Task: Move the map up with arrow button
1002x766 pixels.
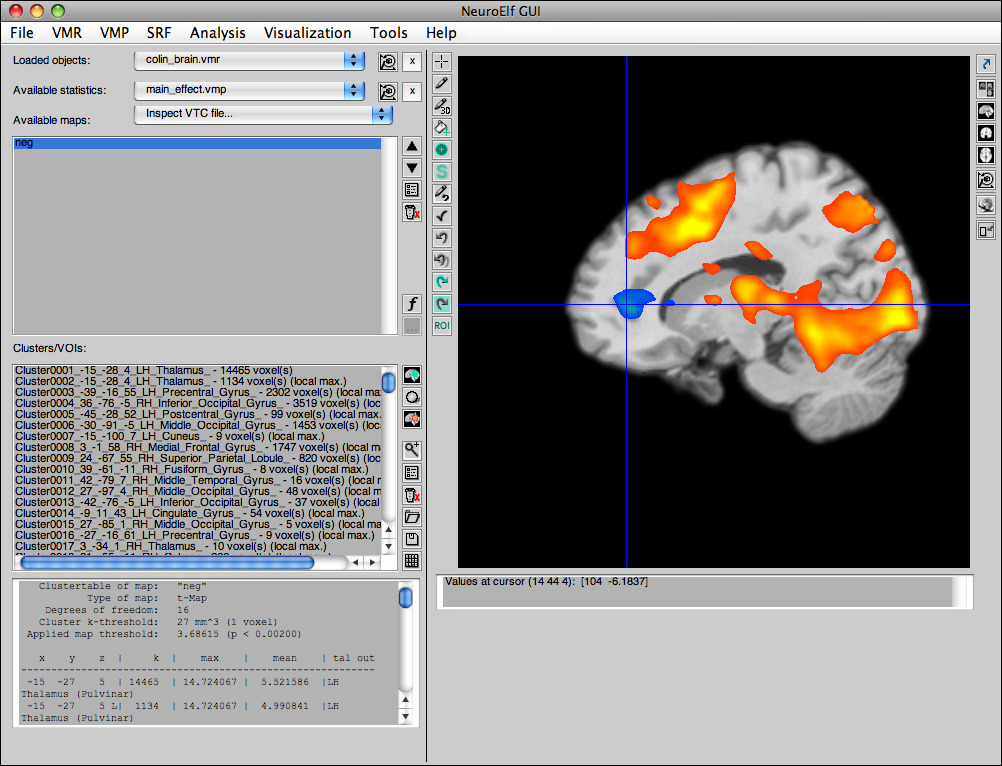Action: click(x=411, y=146)
